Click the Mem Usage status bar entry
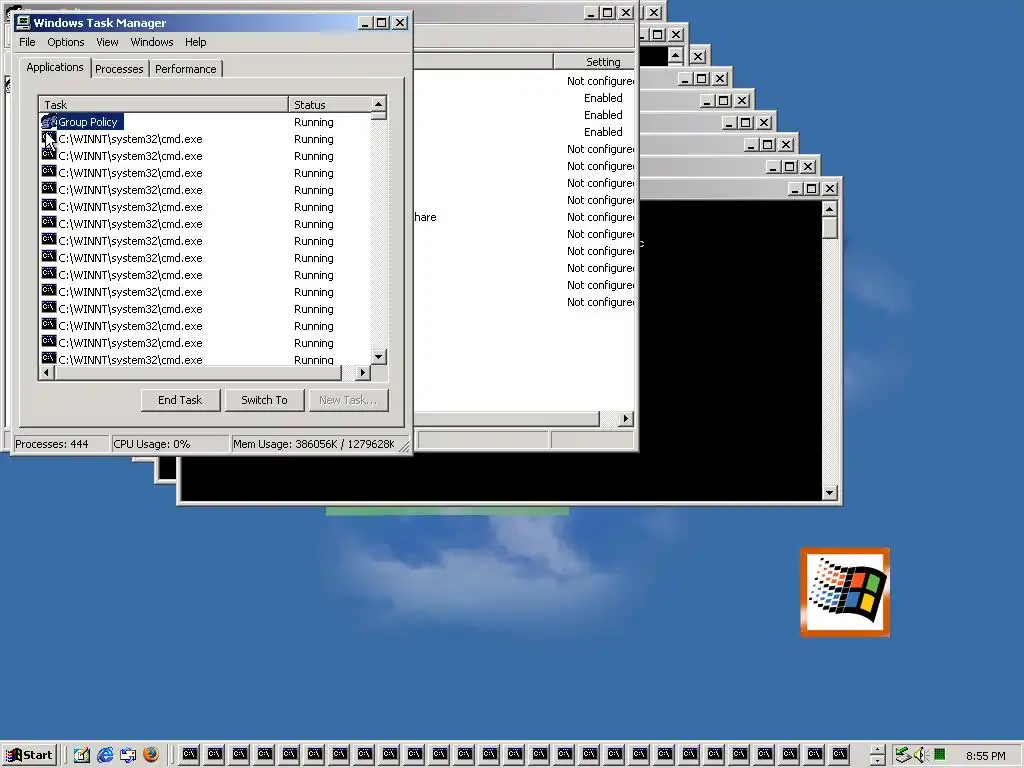This screenshot has height=768, width=1024. tap(315, 444)
